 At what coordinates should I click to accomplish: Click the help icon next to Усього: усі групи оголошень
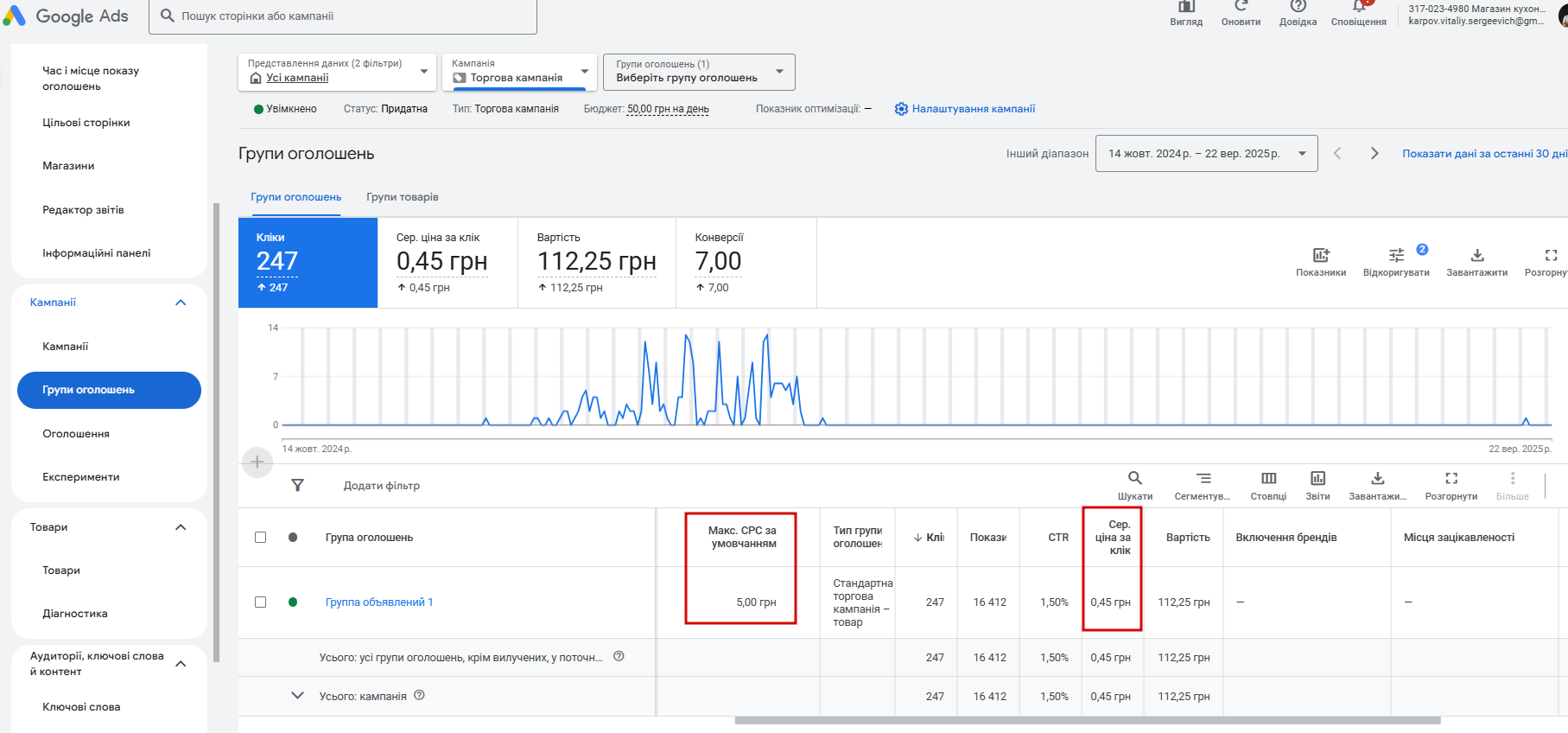click(619, 656)
